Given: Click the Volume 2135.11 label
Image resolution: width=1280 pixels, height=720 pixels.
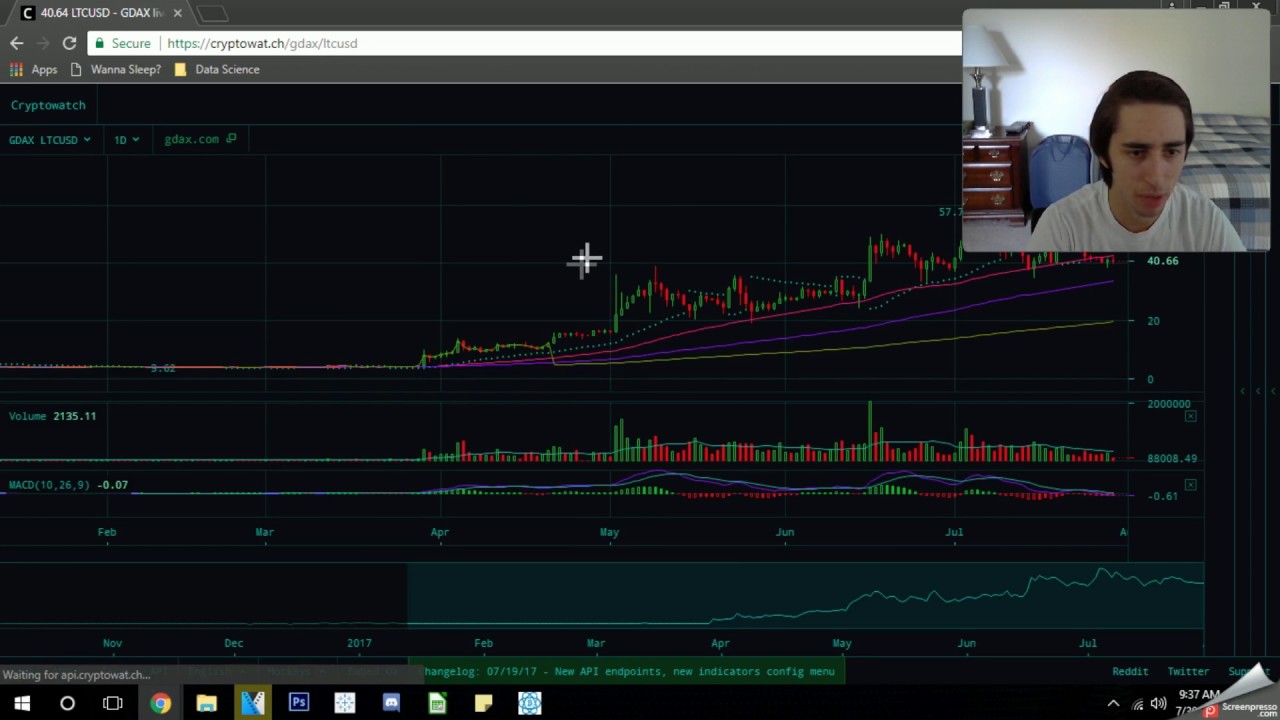Looking at the screenshot, I should (52, 416).
